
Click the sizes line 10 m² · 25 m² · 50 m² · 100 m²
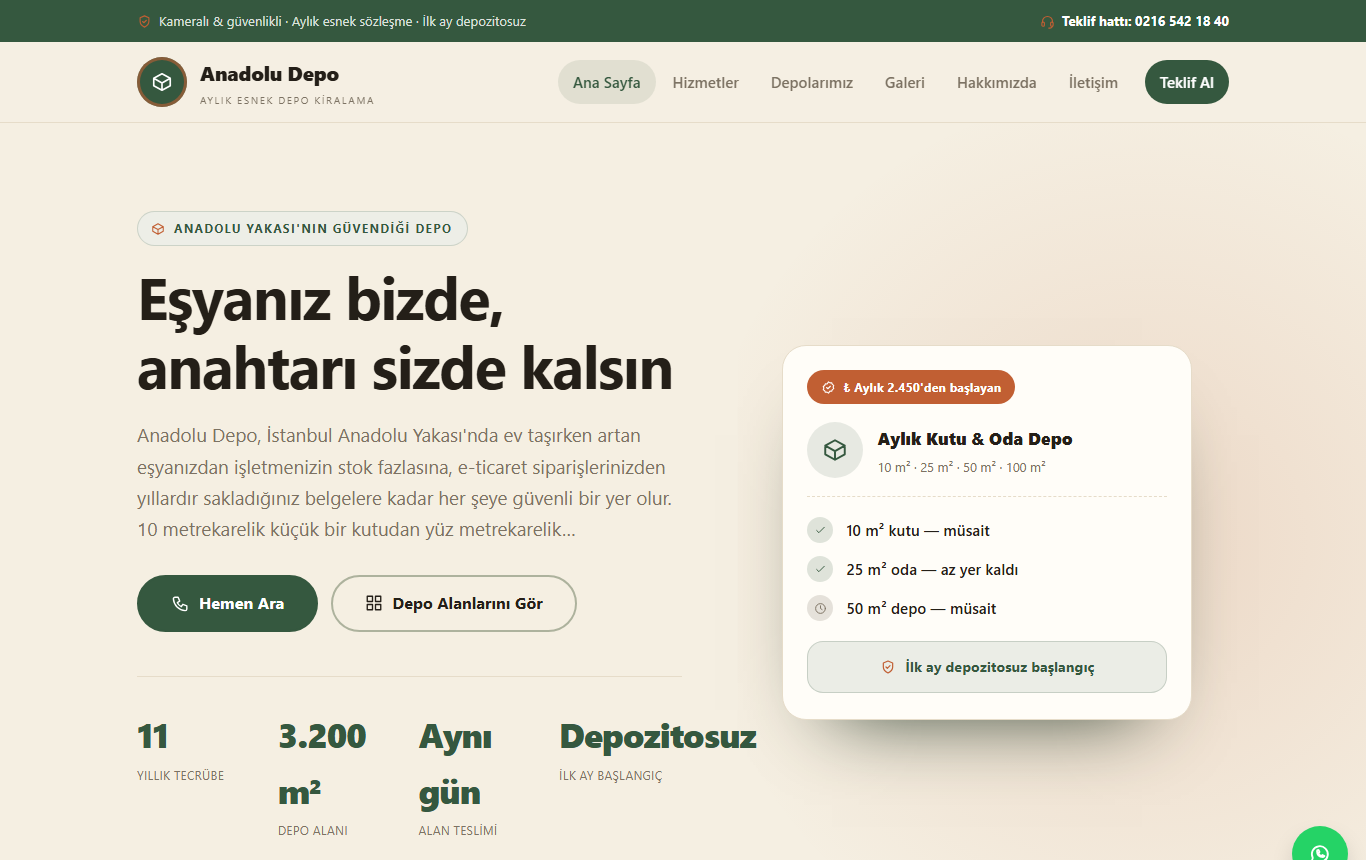[x=962, y=467]
